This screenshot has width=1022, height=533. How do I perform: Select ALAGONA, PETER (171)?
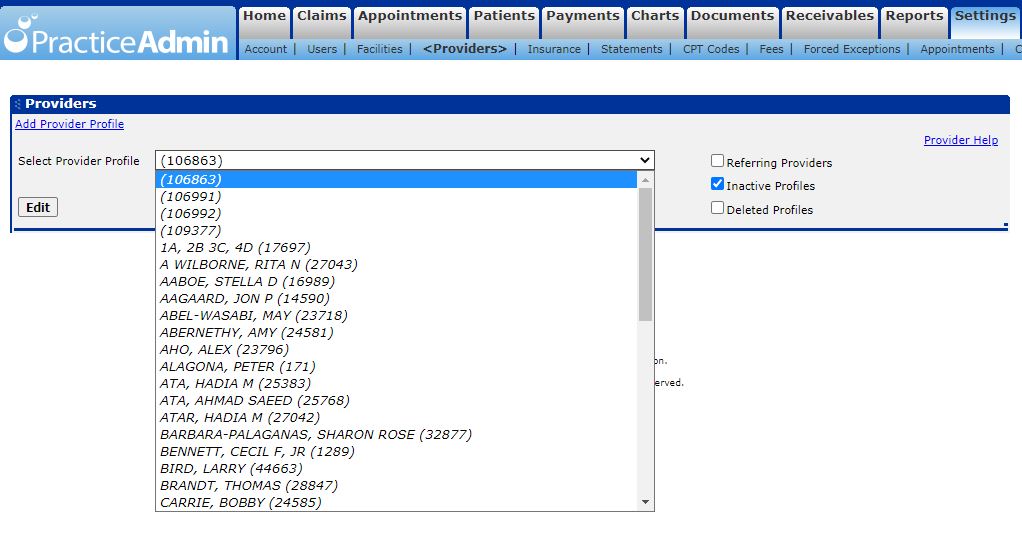point(396,366)
